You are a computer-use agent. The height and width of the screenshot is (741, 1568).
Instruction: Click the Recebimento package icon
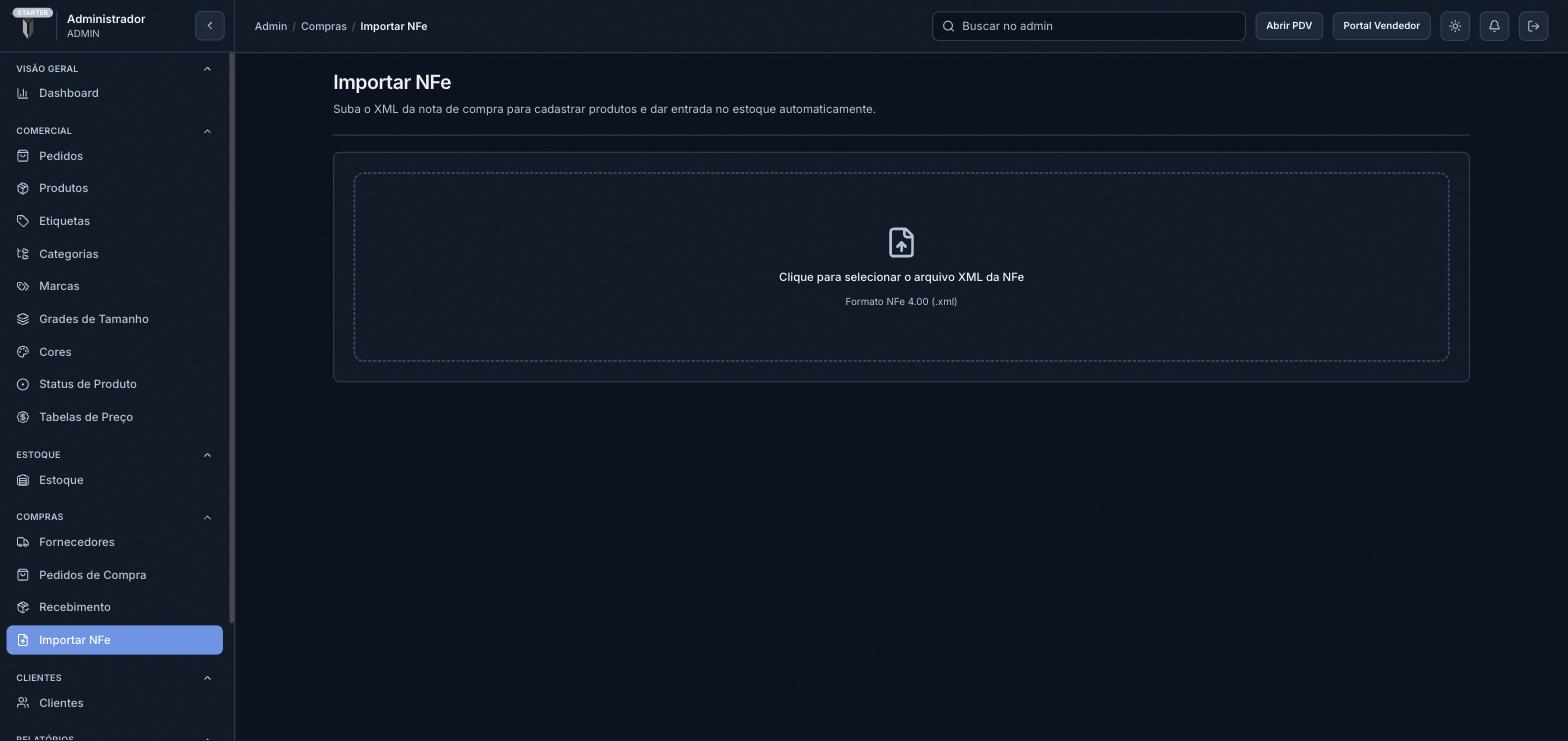point(22,607)
